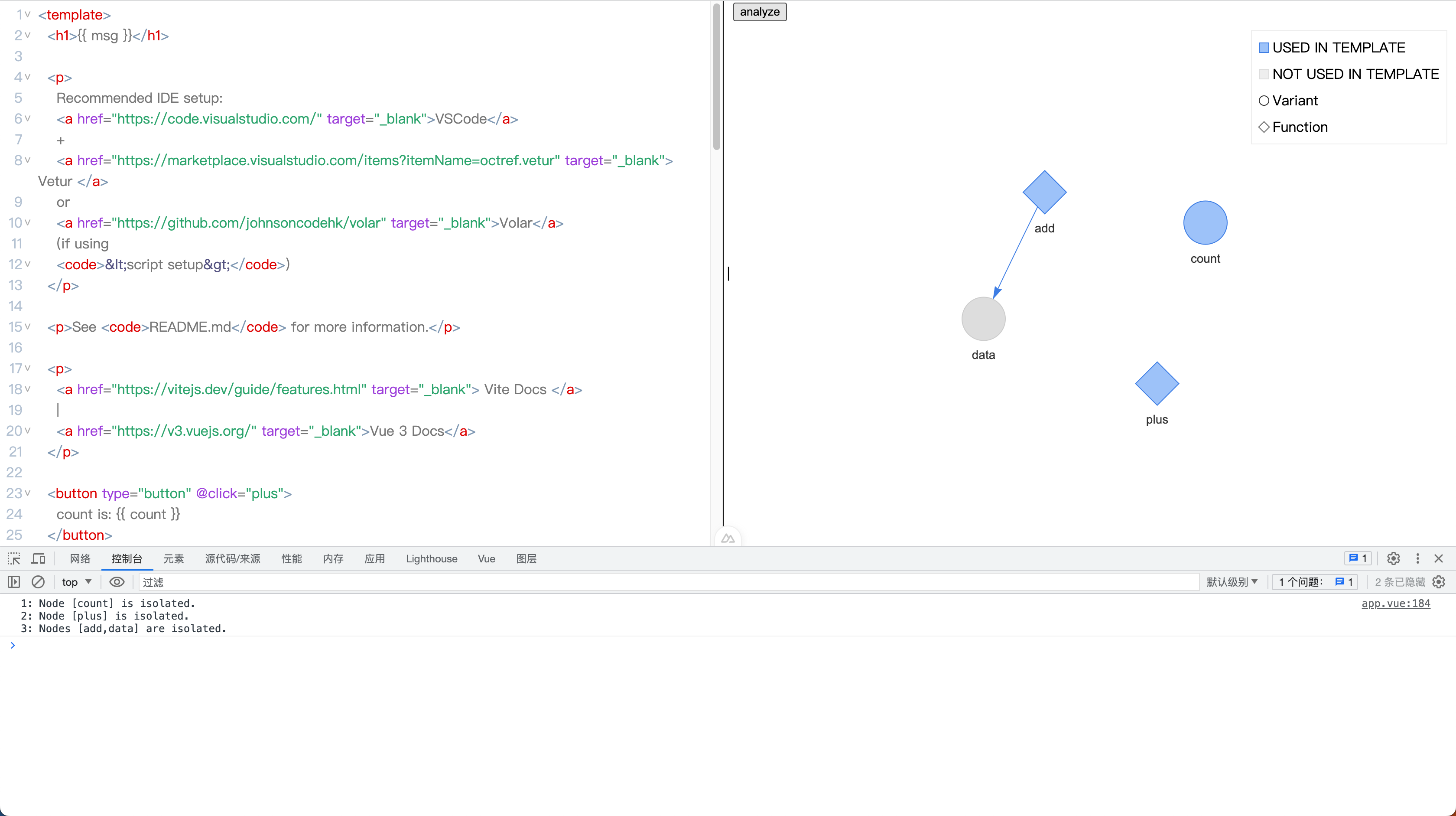Show console sidebar panel icon
1456x816 pixels.
[14, 582]
